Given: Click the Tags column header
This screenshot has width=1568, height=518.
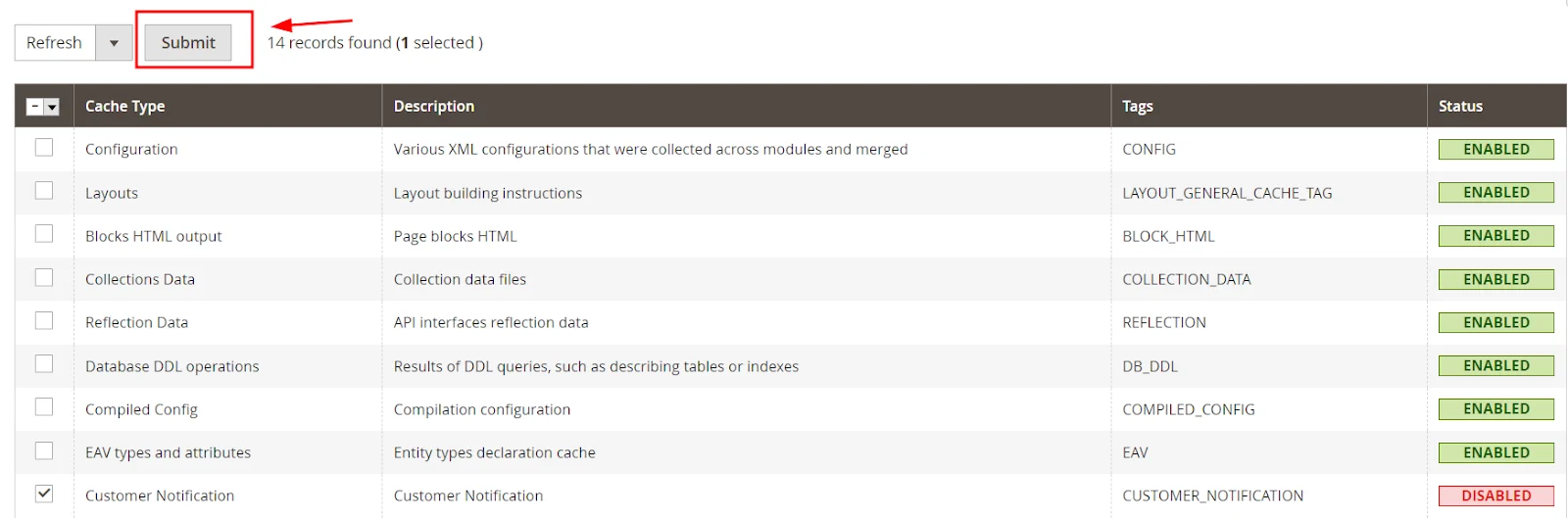Looking at the screenshot, I should click(1137, 106).
